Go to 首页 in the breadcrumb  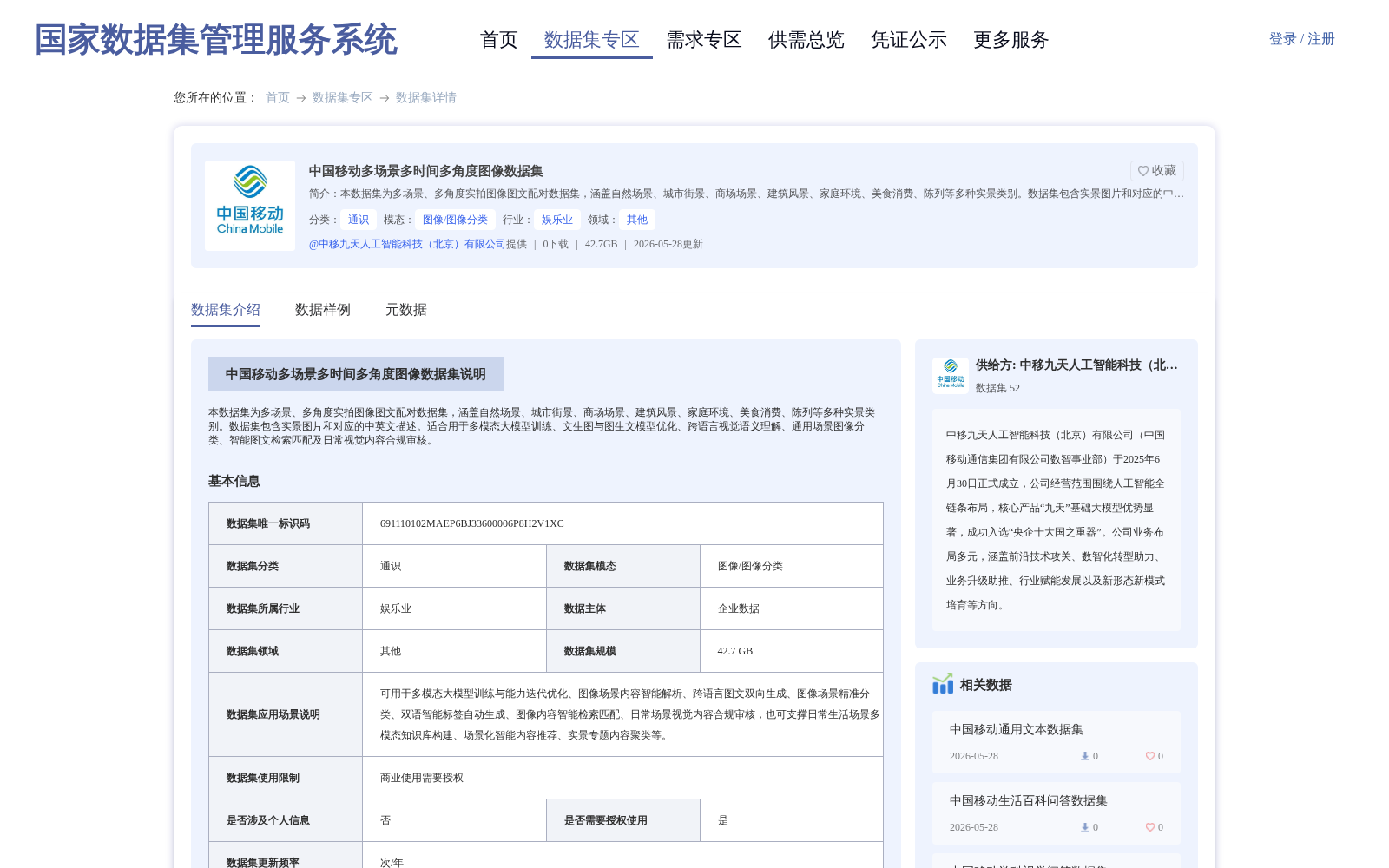point(278,98)
